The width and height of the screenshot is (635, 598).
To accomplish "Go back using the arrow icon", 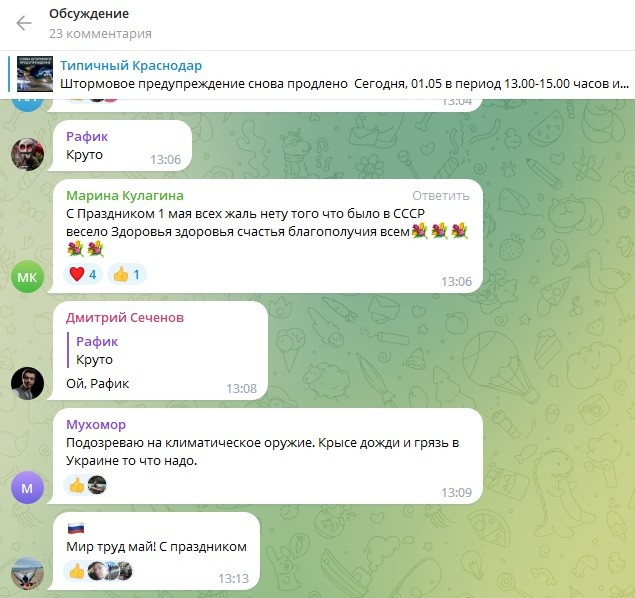I will pyautogui.click(x=24, y=23).
